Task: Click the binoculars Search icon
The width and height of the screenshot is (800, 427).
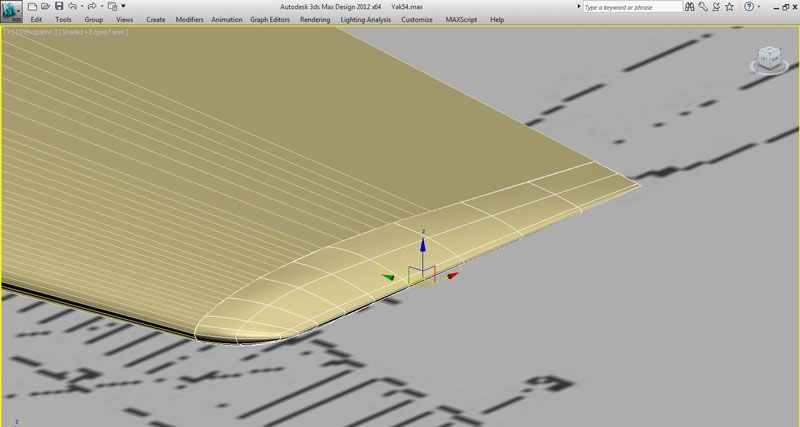Action: pyautogui.click(x=690, y=7)
